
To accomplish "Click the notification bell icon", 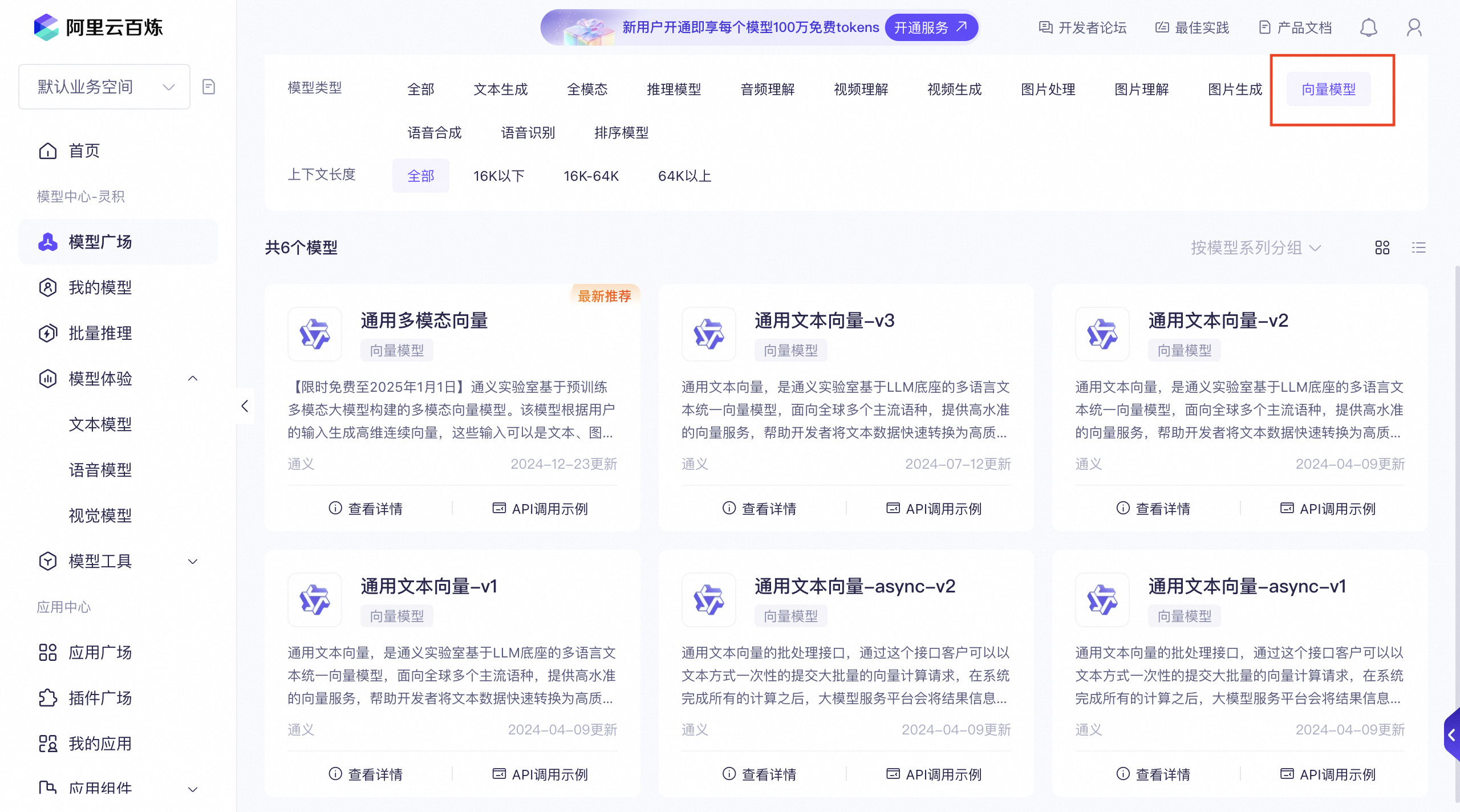I will [1368, 27].
